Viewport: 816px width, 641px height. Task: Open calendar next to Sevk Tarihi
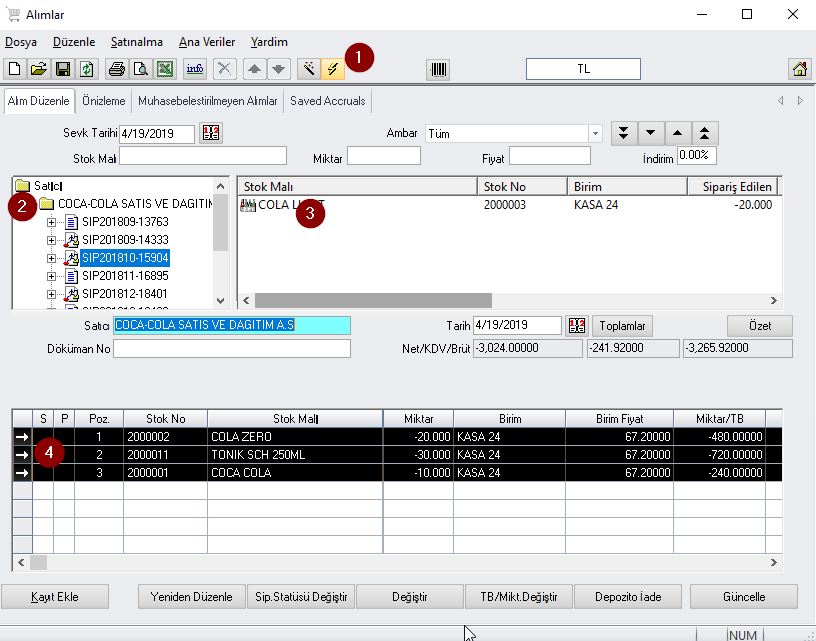pos(211,133)
